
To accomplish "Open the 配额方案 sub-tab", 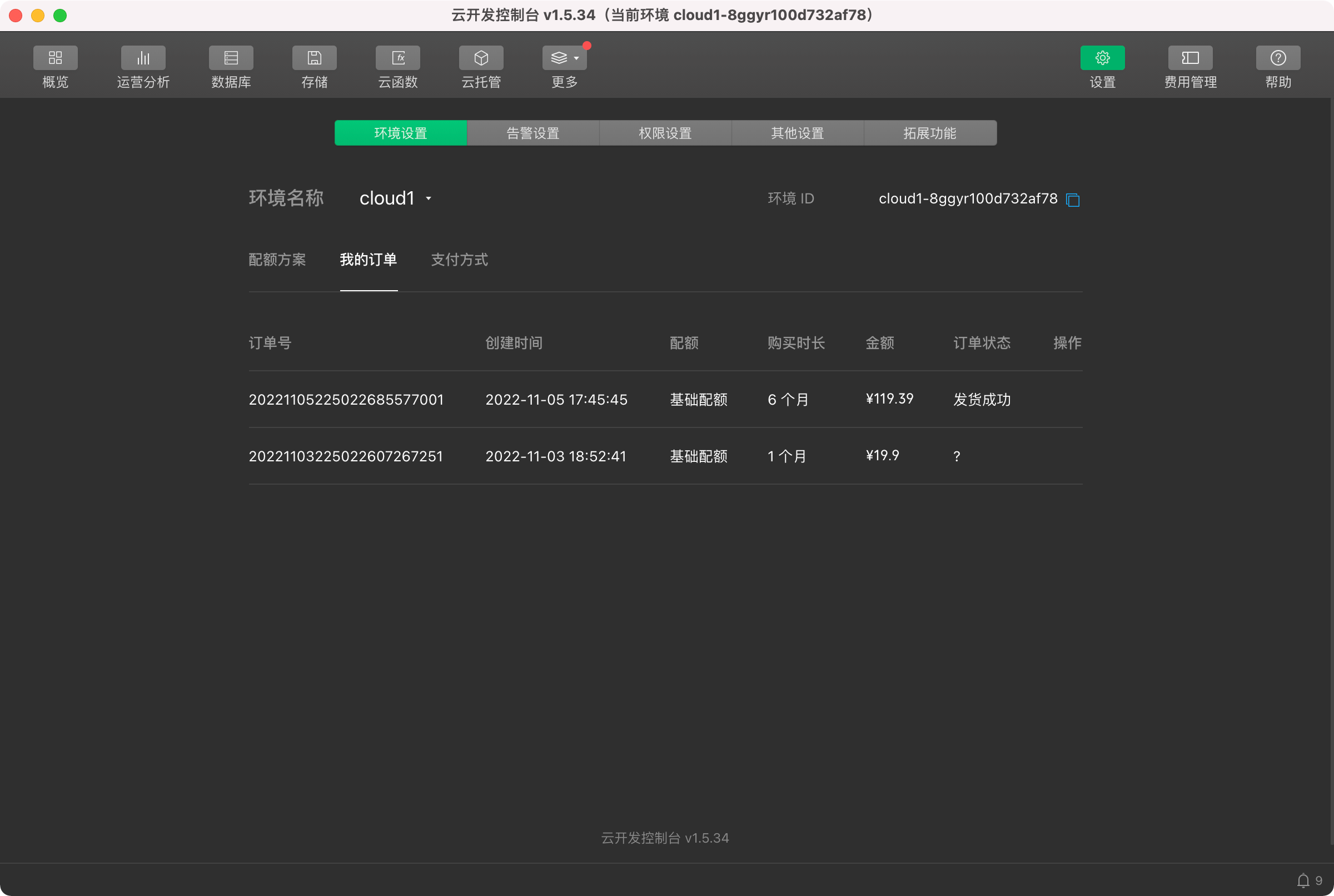I will tap(277, 260).
